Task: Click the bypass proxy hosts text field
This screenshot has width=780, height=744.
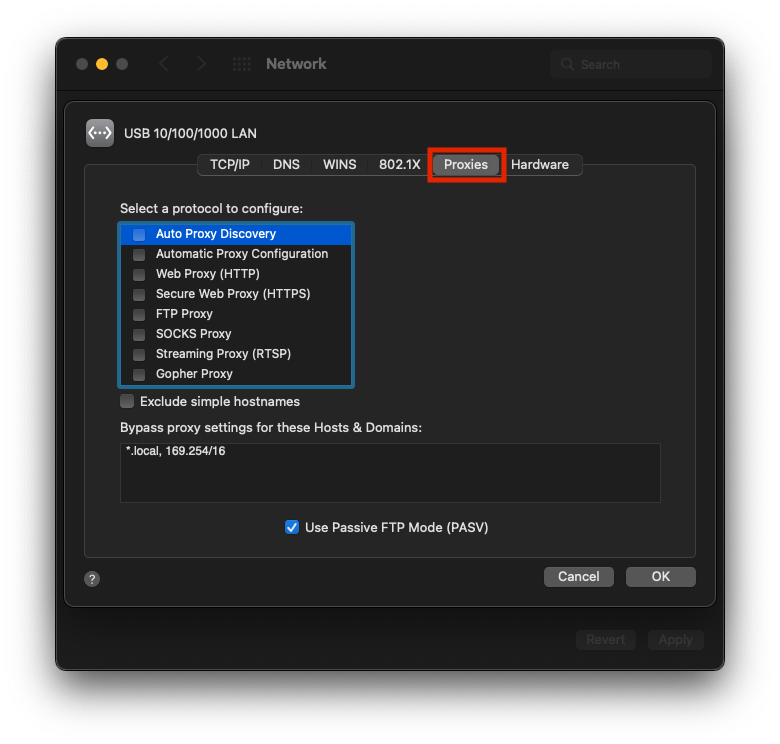Action: (x=390, y=473)
